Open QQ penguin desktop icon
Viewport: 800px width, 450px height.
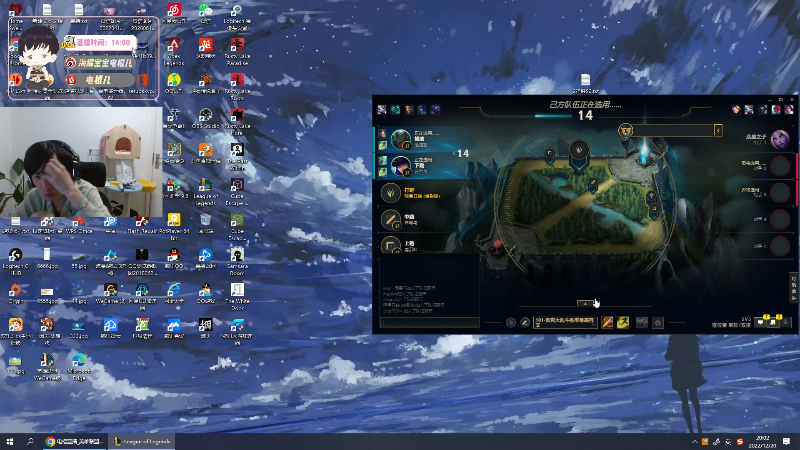point(174,258)
